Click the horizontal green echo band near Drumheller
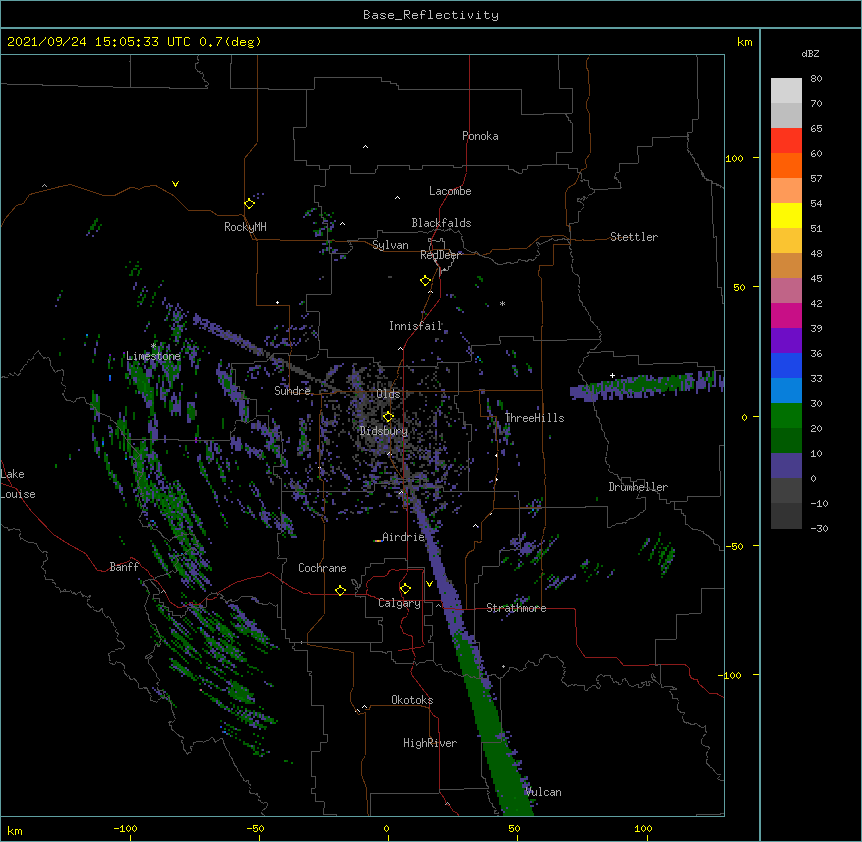The image size is (862, 842). tap(647, 385)
